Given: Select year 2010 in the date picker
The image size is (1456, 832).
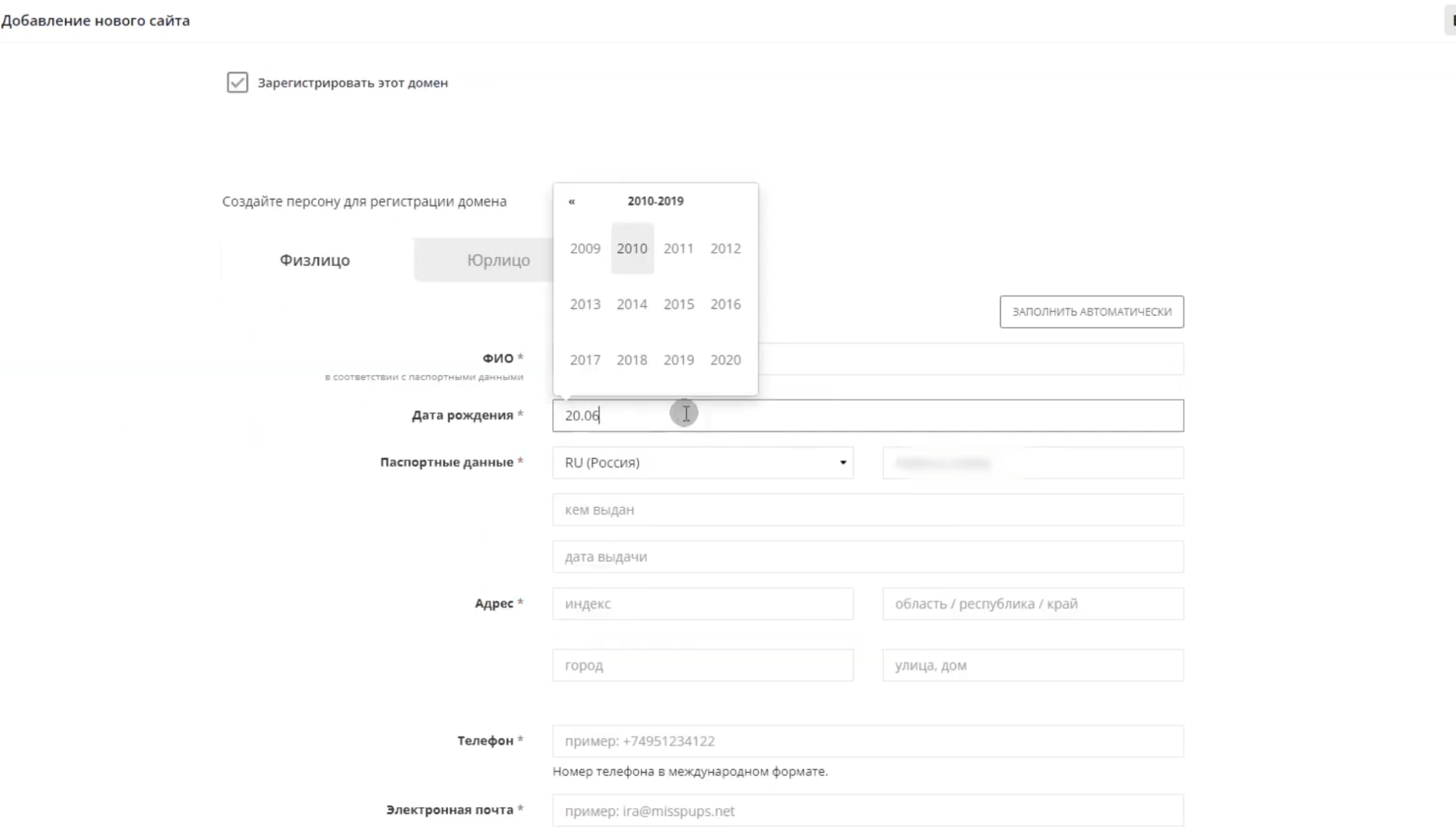Looking at the screenshot, I should [631, 248].
